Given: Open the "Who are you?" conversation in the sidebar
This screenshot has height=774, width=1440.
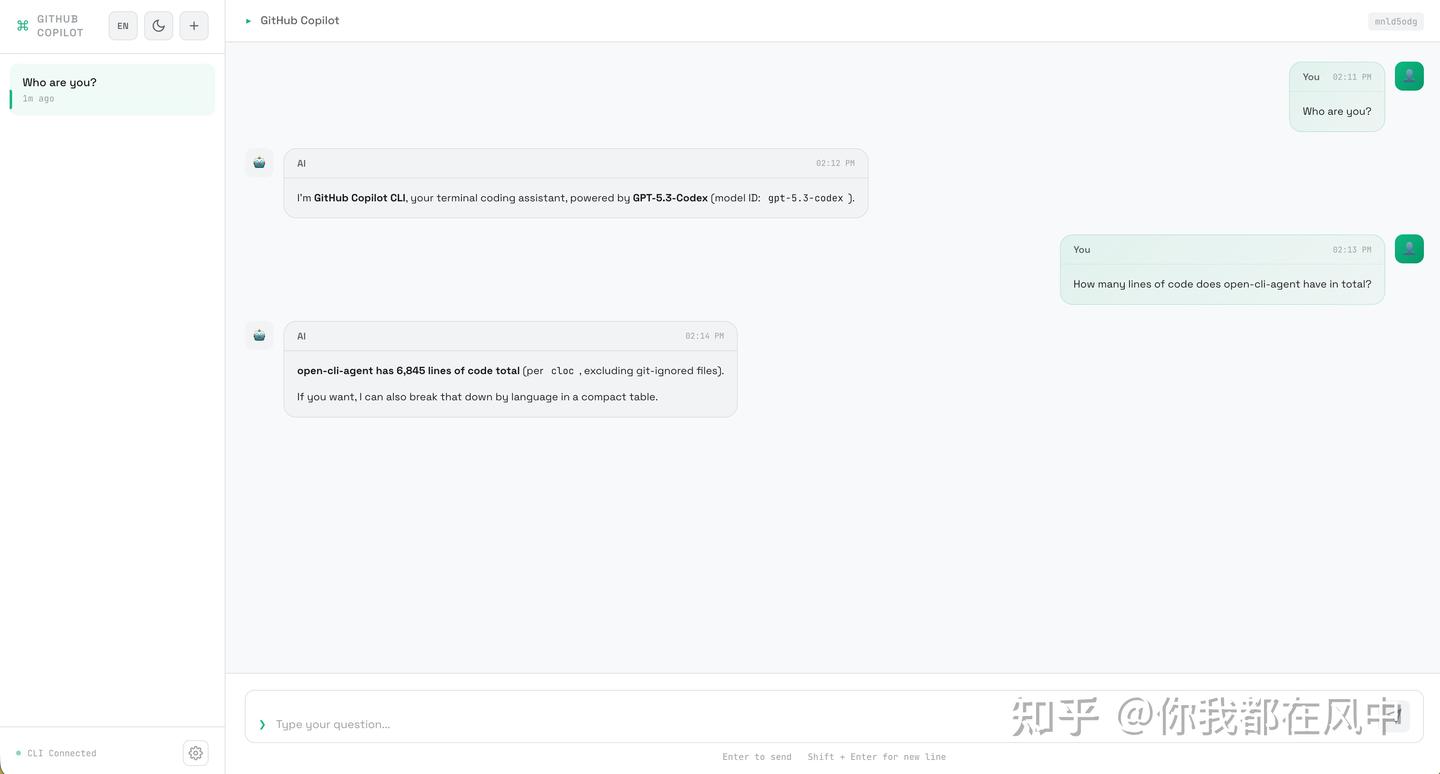Looking at the screenshot, I should click(112, 90).
